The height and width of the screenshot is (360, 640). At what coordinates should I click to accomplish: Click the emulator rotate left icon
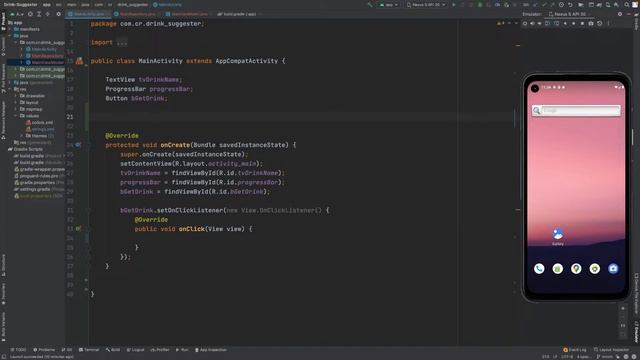pos(547,24)
